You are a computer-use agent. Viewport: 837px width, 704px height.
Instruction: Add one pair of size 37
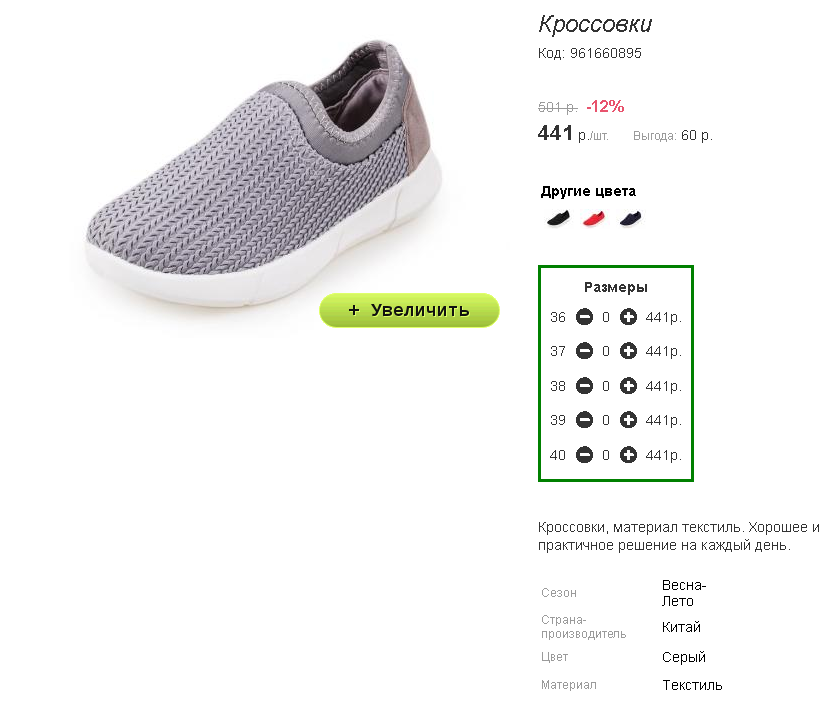tap(628, 351)
